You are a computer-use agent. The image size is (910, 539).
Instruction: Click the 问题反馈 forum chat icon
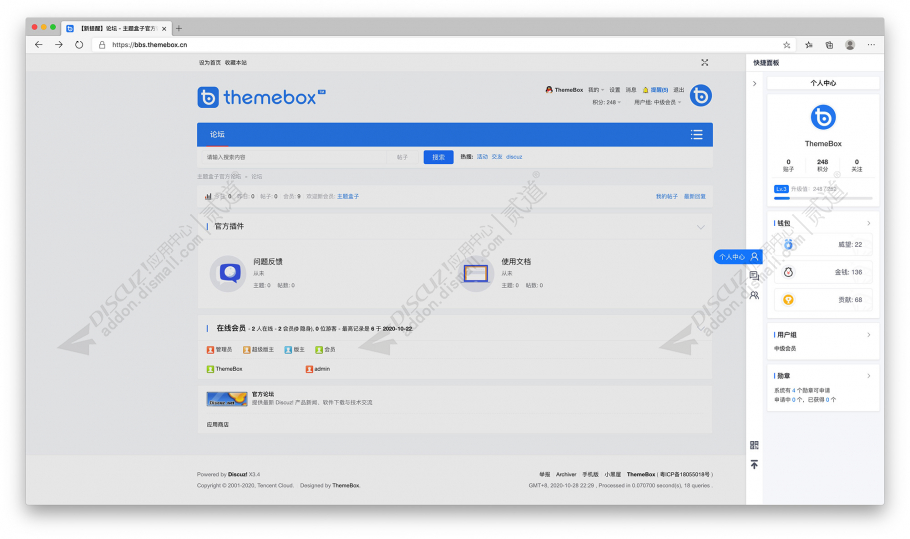pos(228,273)
